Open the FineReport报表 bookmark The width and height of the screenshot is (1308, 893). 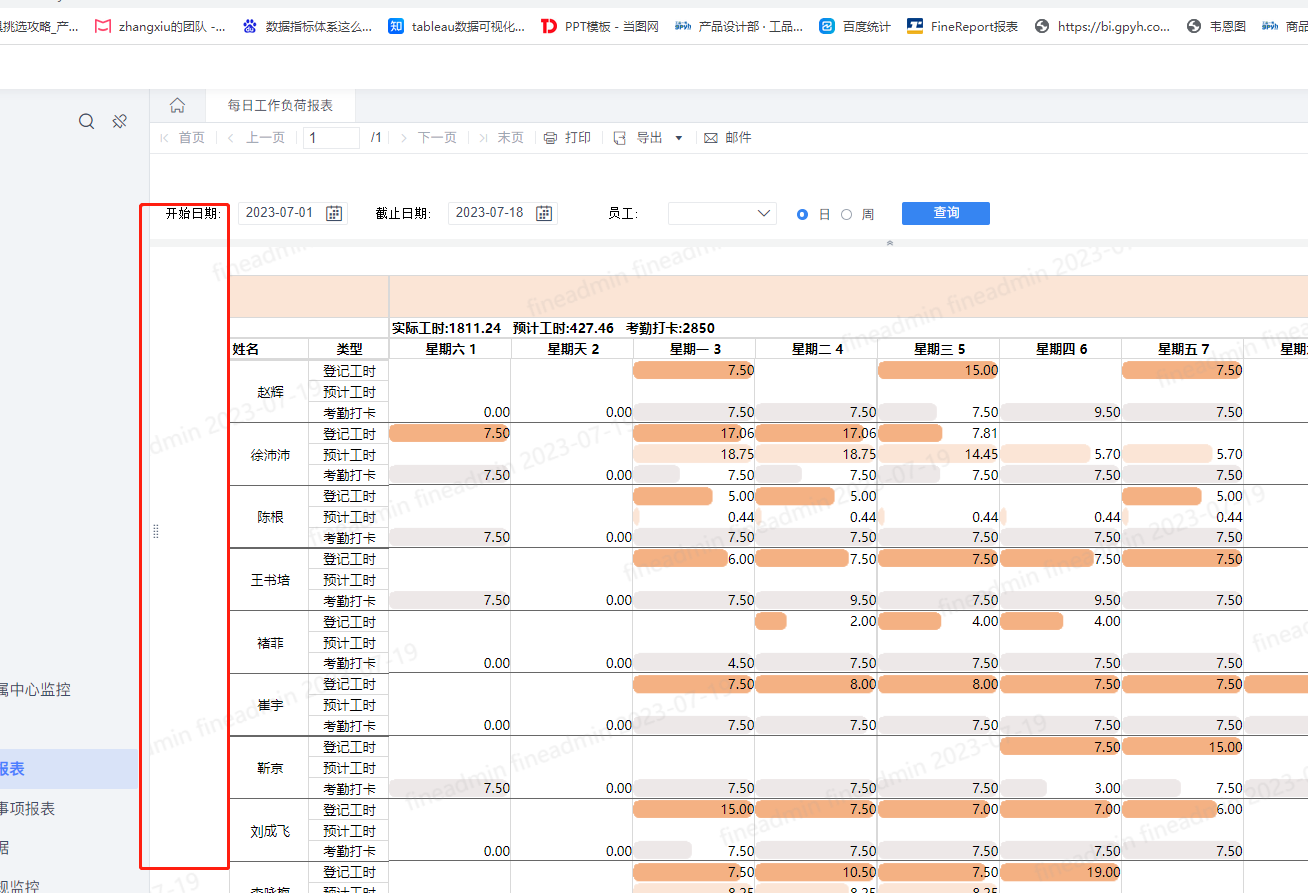(x=963, y=27)
